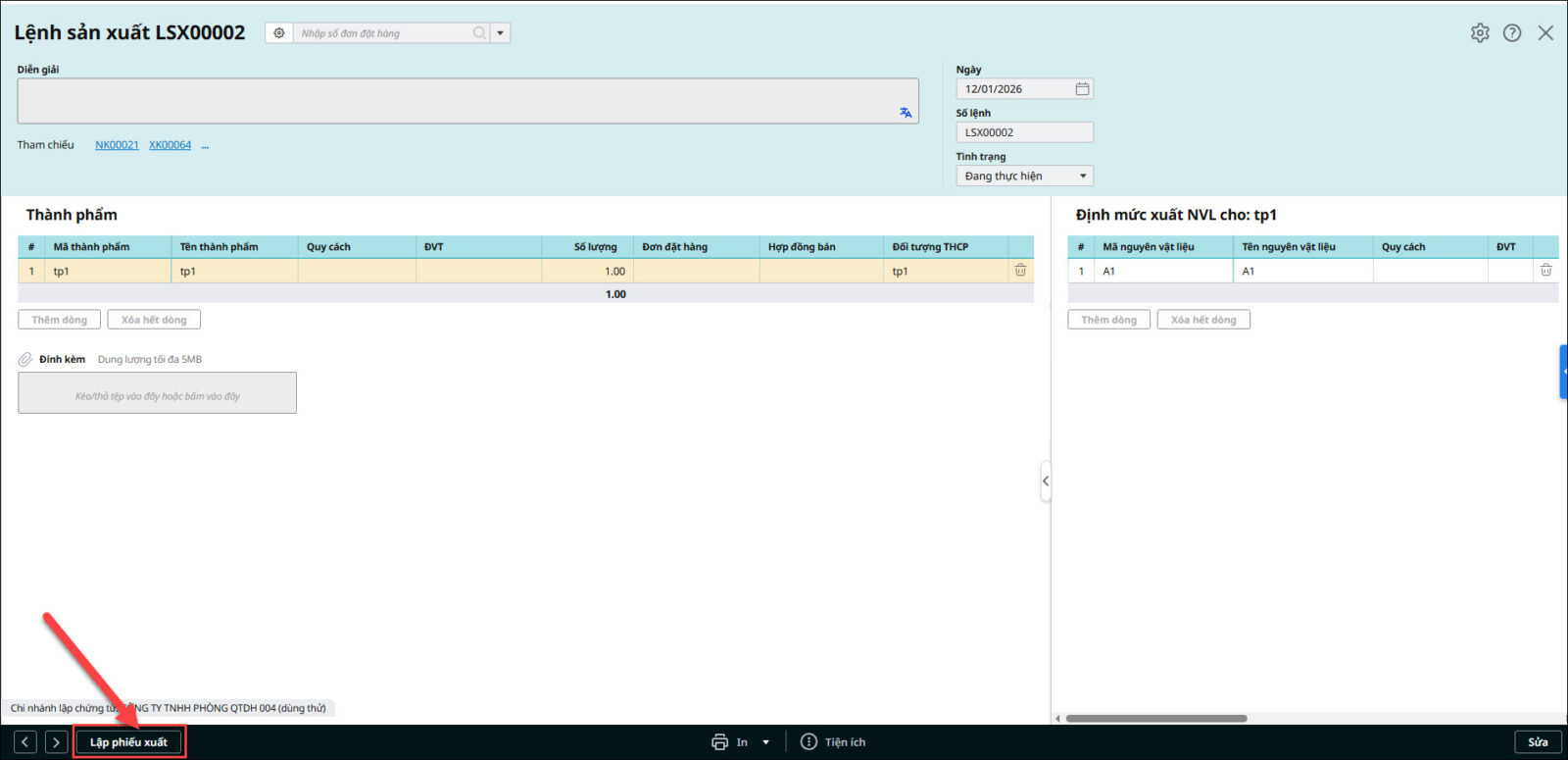Open the help question mark icon
This screenshot has height=760, width=1568.
[1512, 33]
